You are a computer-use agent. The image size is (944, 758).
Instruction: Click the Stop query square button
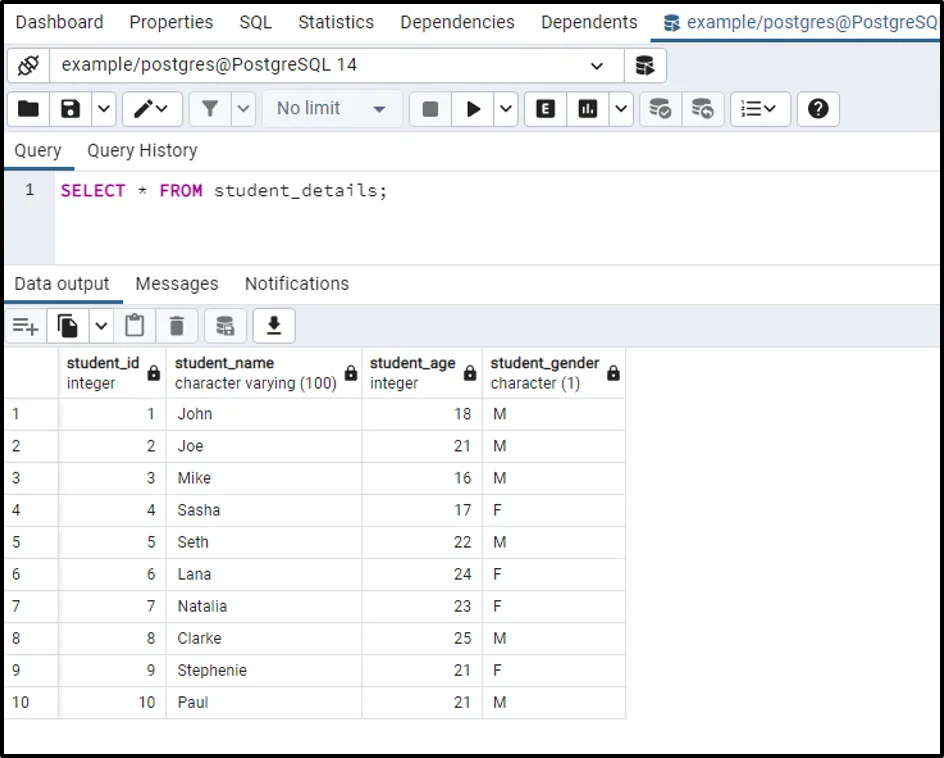pyautogui.click(x=430, y=109)
